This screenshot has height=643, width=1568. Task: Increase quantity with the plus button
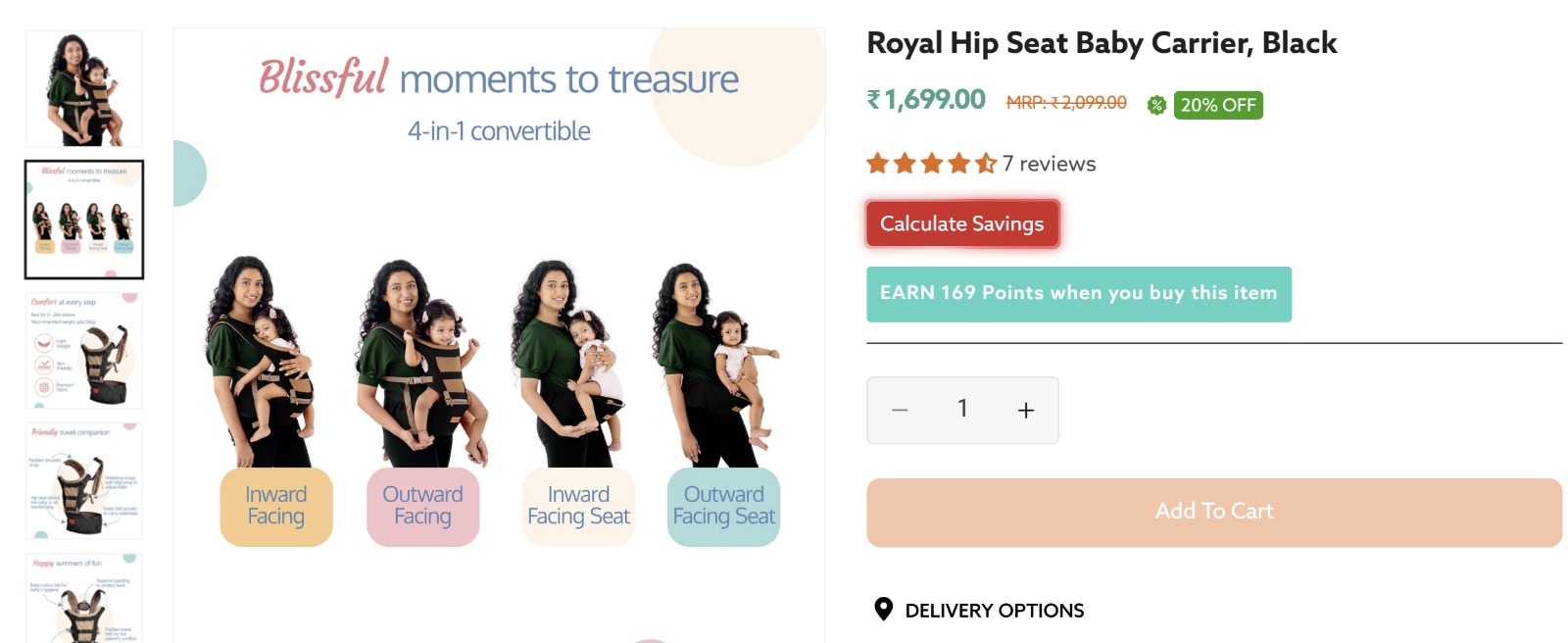(x=1025, y=410)
